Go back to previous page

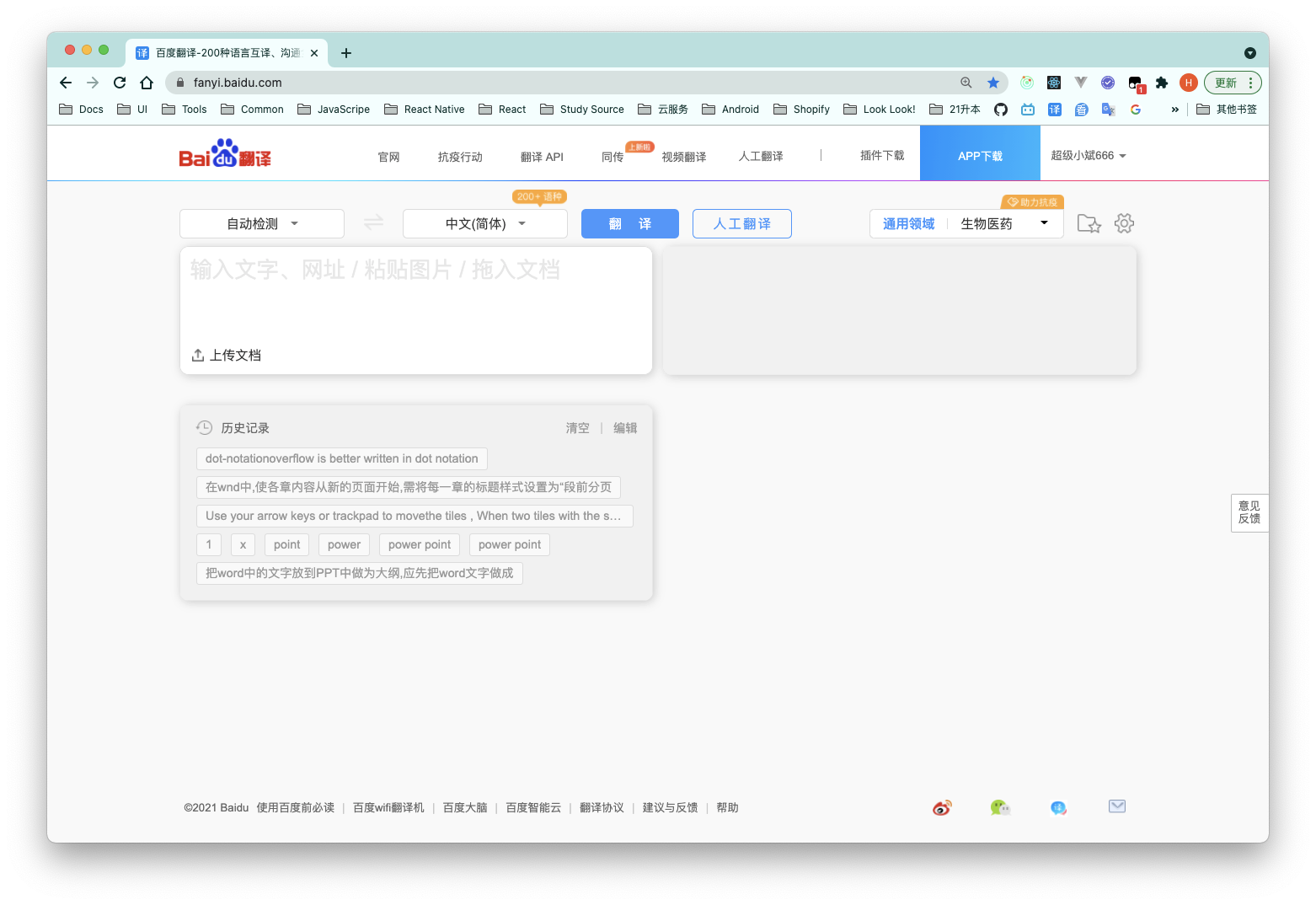[66, 83]
